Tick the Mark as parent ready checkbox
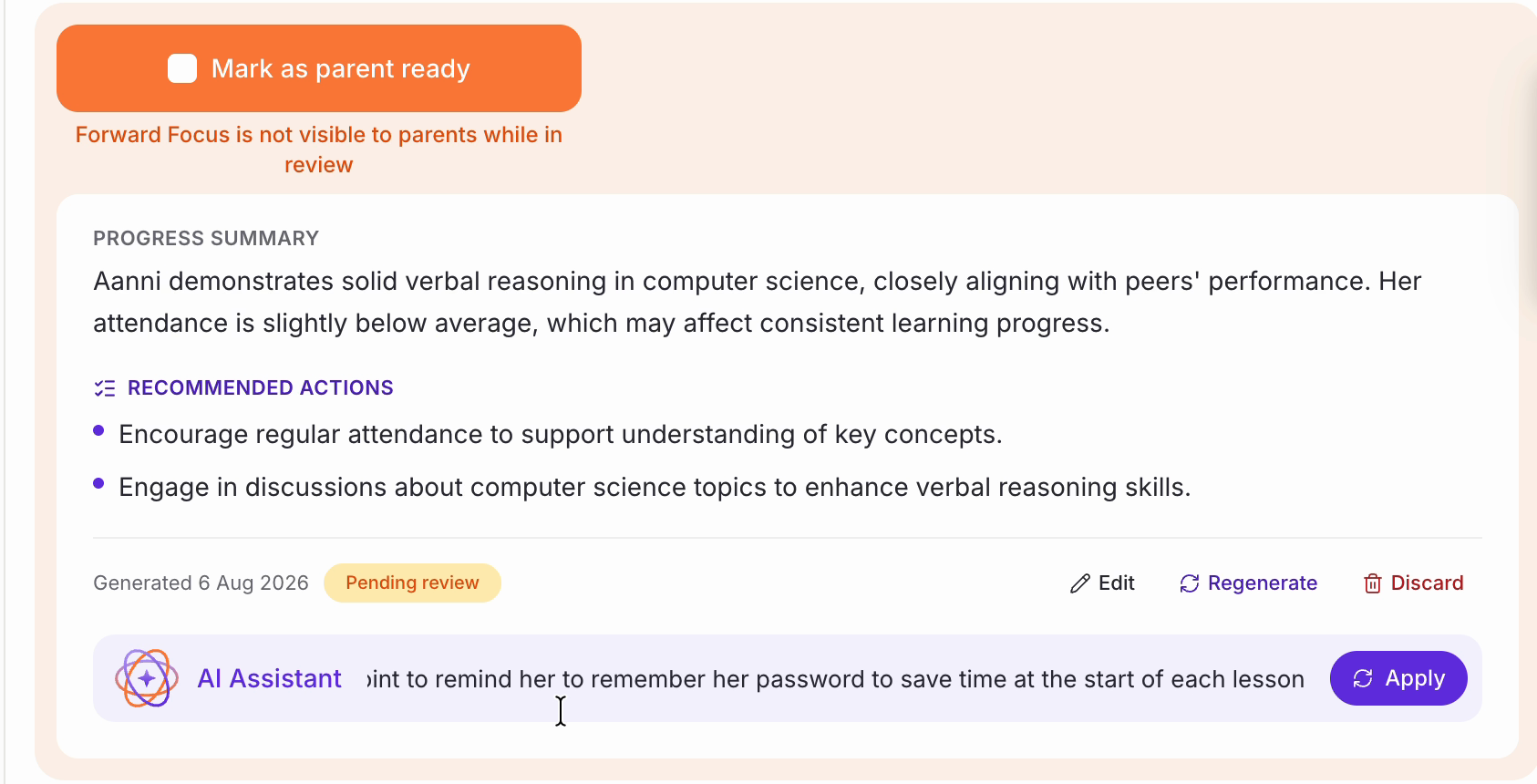This screenshot has height=784, width=1537. (182, 68)
